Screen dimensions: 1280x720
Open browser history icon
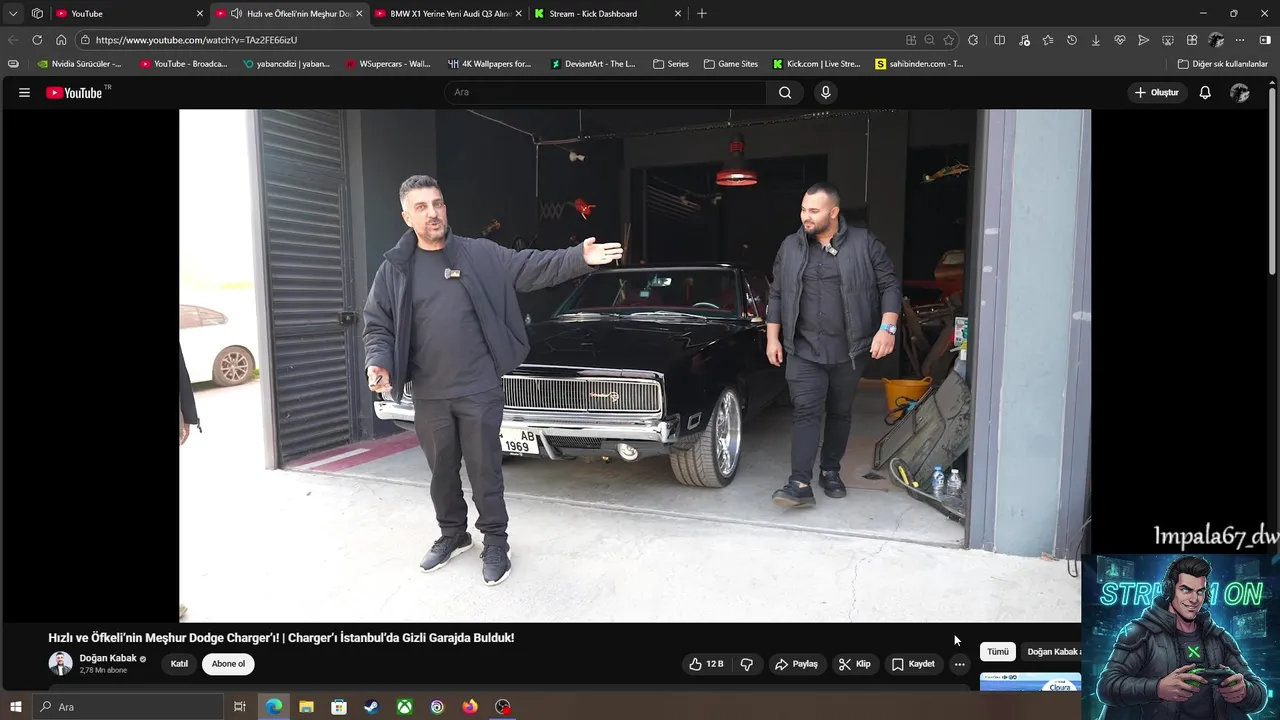click(x=1072, y=40)
